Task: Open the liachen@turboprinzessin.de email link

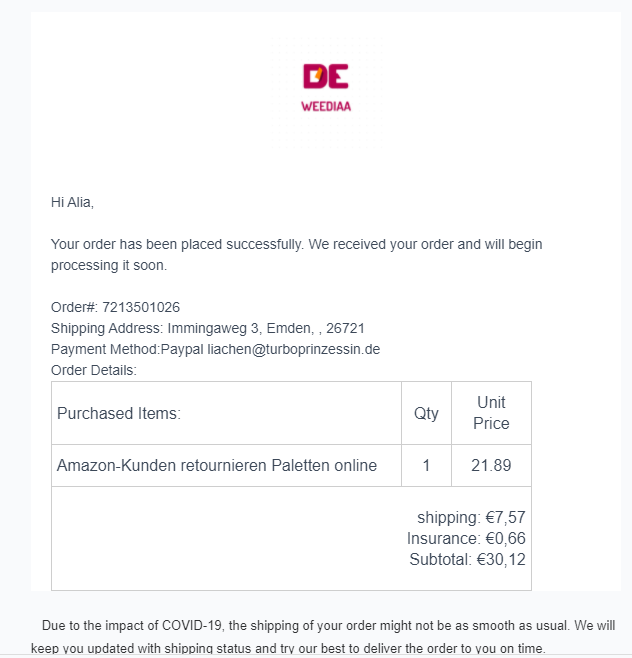Action: (293, 349)
